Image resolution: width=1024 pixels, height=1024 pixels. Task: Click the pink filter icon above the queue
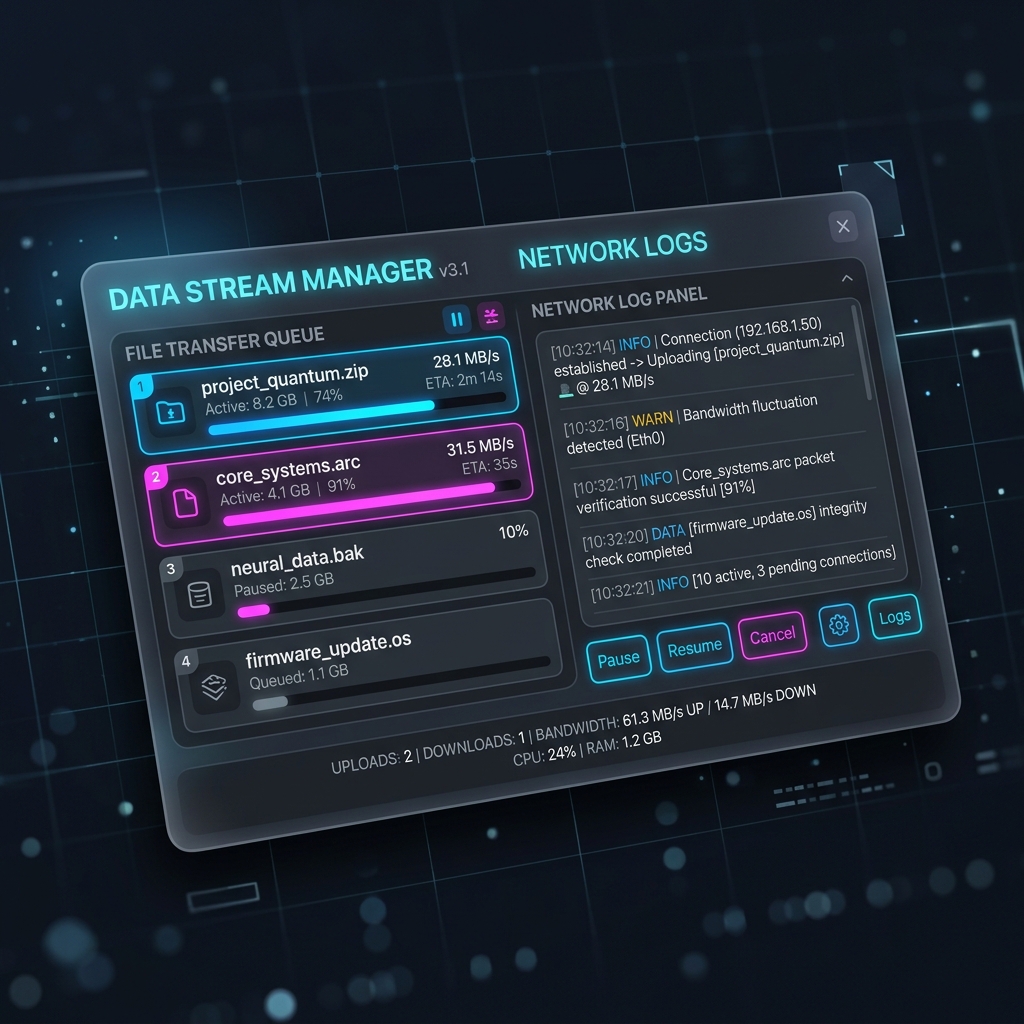(490, 316)
